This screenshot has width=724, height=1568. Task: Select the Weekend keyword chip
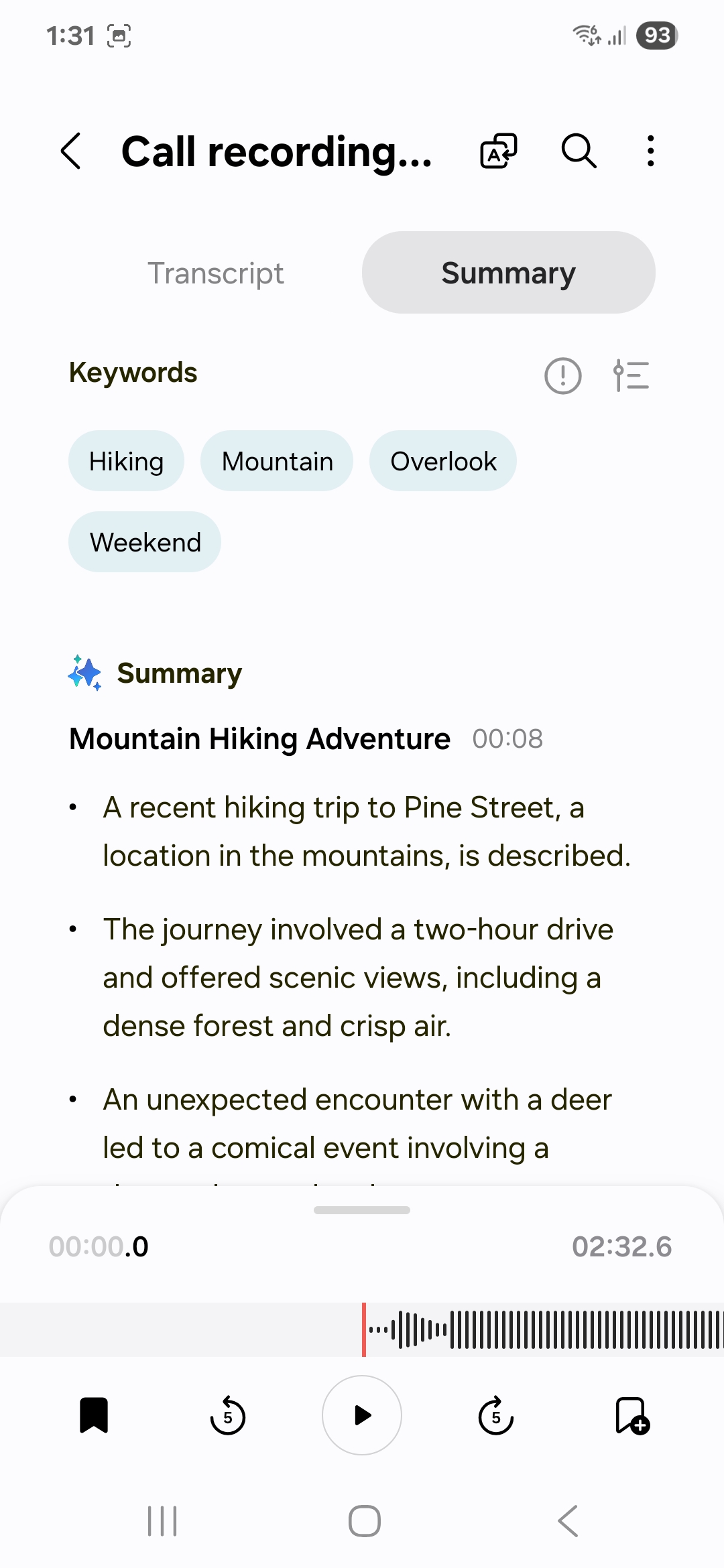pos(145,542)
